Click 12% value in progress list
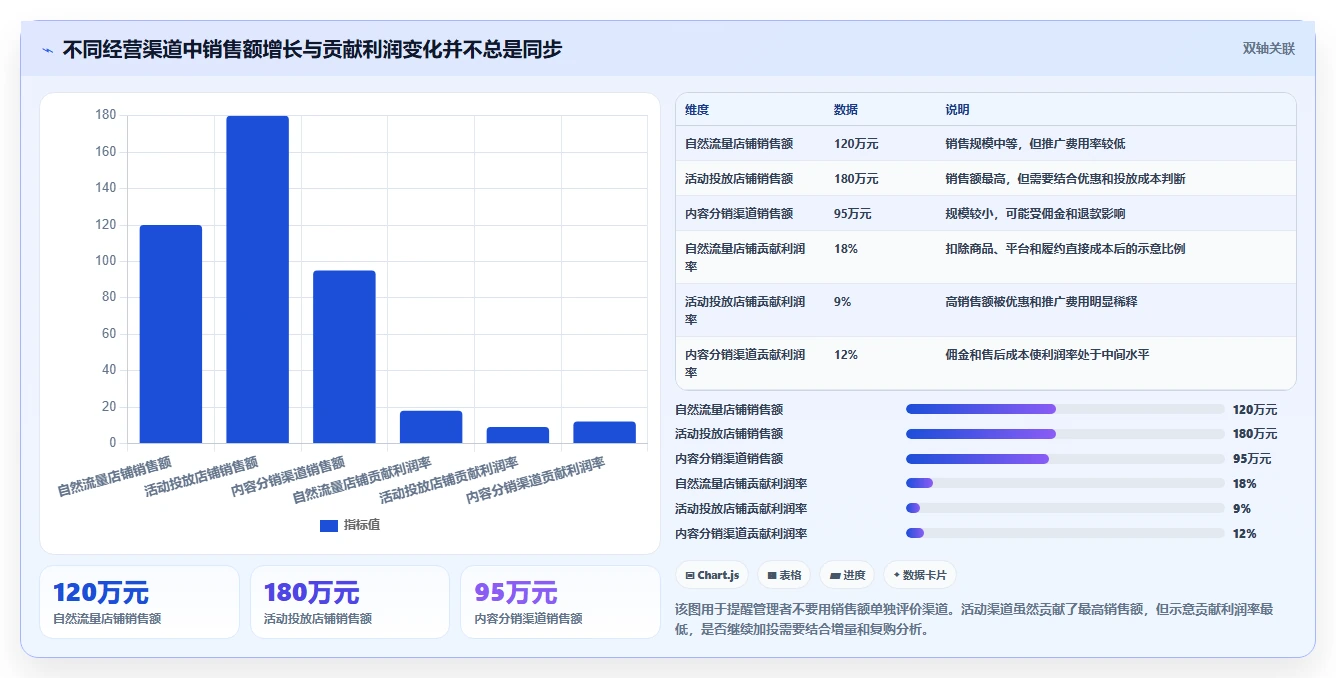The height and width of the screenshot is (678, 1336). click(x=1245, y=534)
